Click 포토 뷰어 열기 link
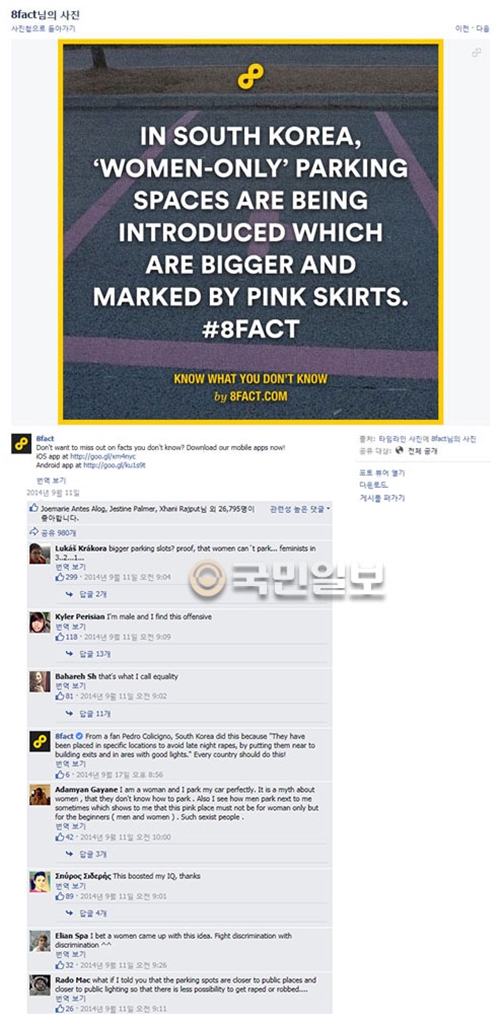The height and width of the screenshot is (1025, 500). (382, 473)
